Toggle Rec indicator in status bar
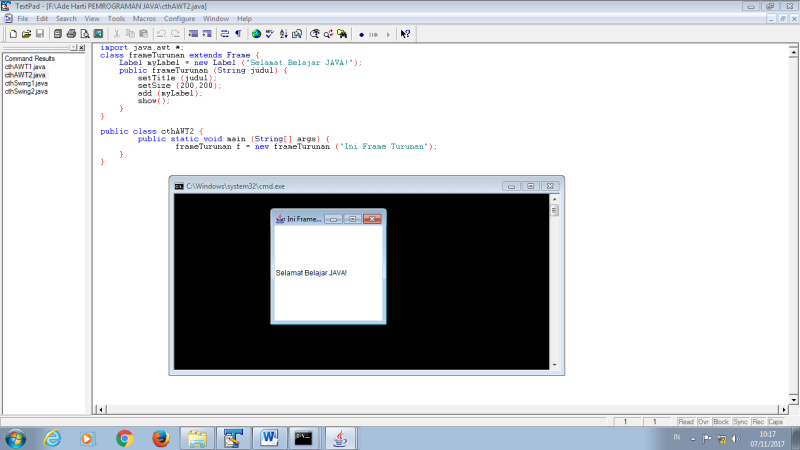 point(758,422)
